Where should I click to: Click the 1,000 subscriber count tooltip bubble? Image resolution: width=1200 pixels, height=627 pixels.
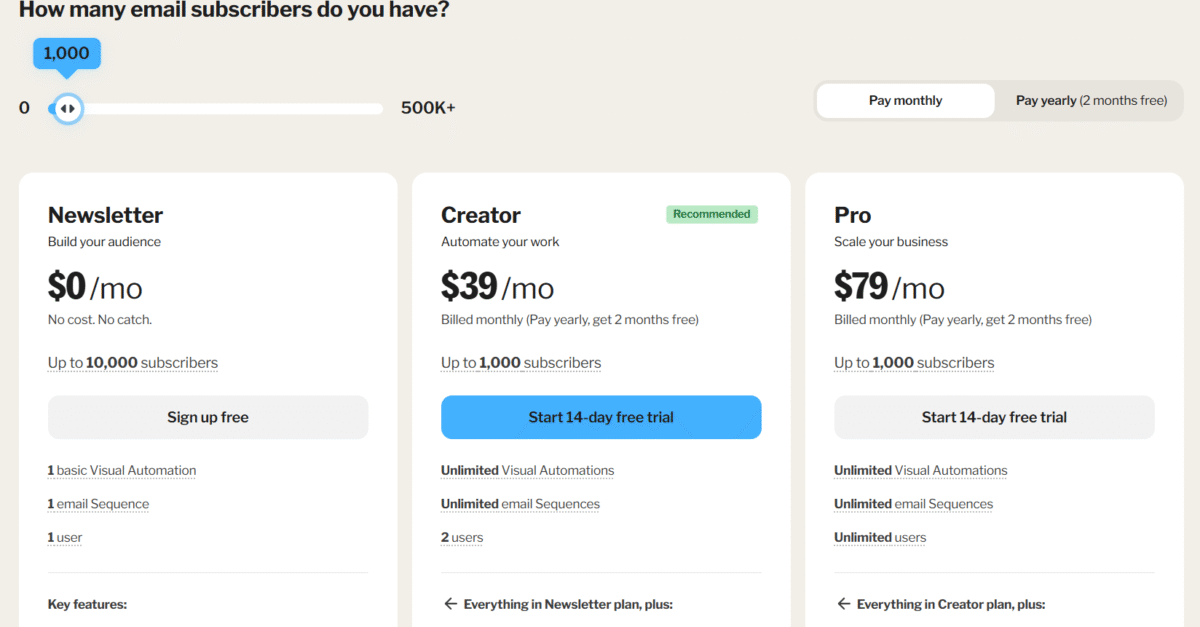pyautogui.click(x=66, y=53)
